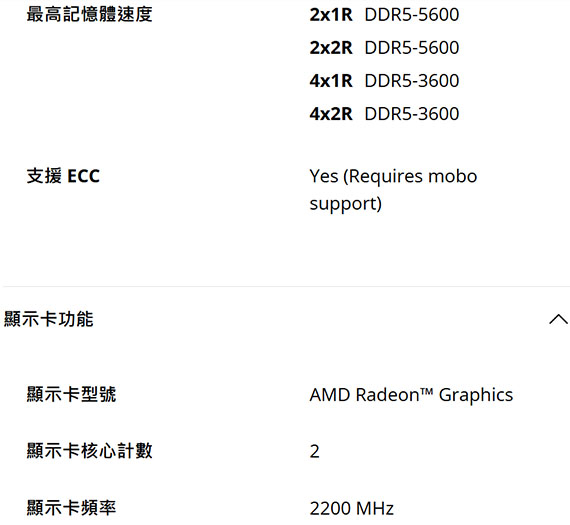This screenshot has width=570, height=525.
Task: Click the graphics core count value 2
Action: click(314, 452)
